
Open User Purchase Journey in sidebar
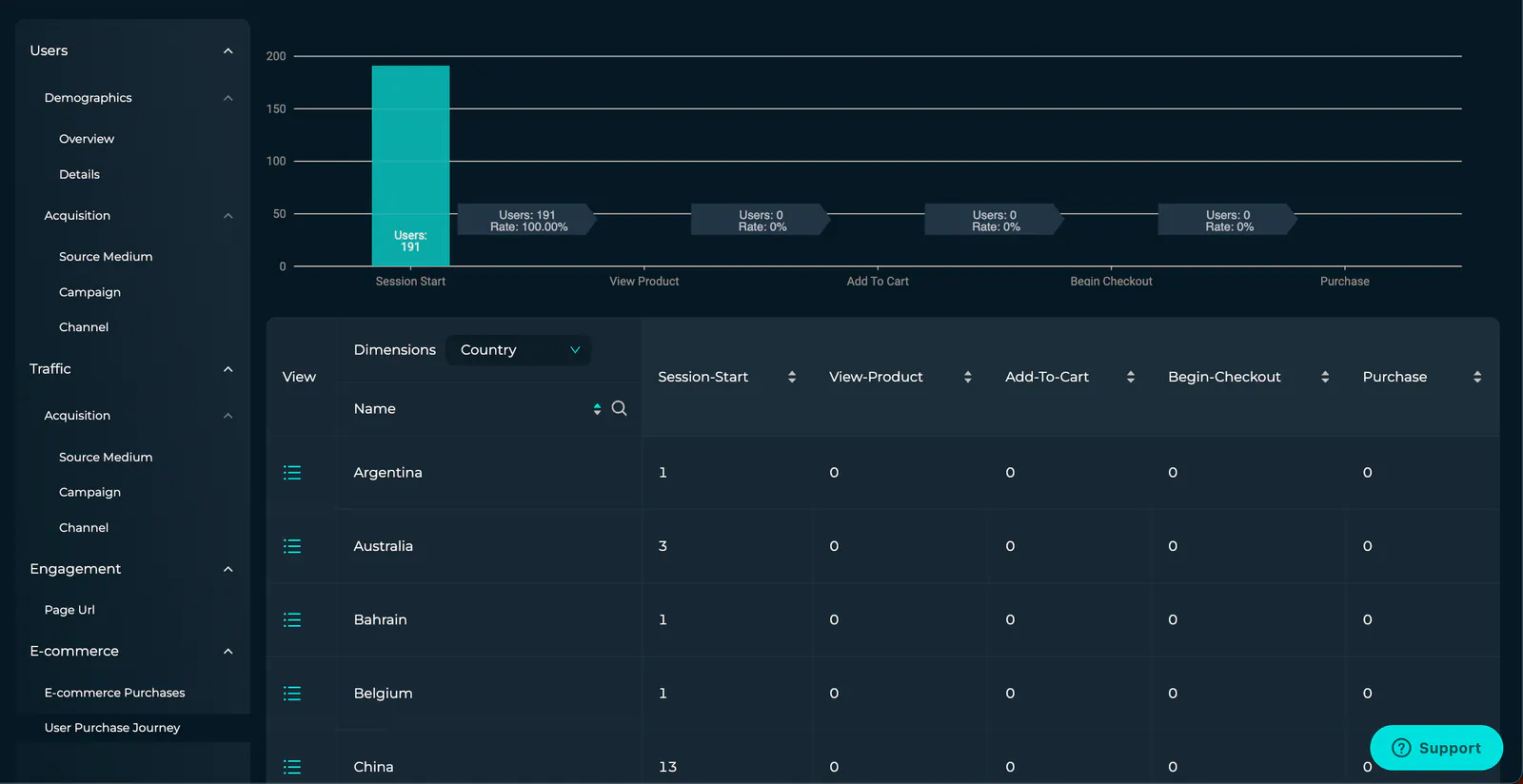point(112,728)
